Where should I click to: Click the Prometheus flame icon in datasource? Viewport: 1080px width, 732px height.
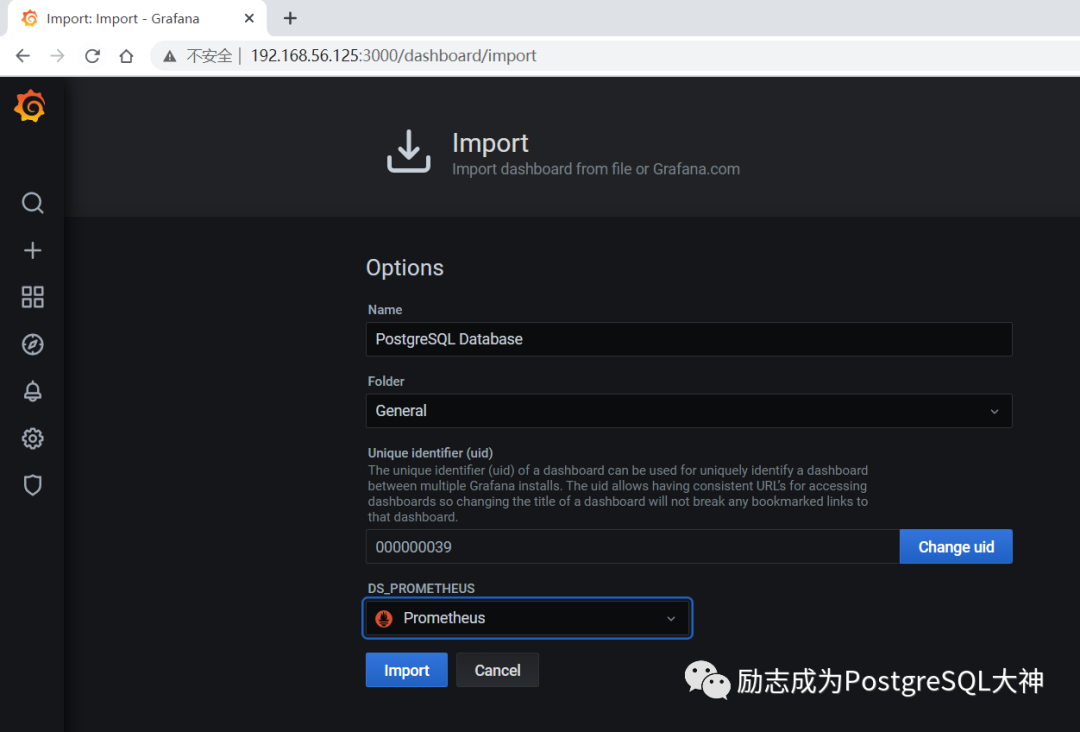(x=384, y=618)
